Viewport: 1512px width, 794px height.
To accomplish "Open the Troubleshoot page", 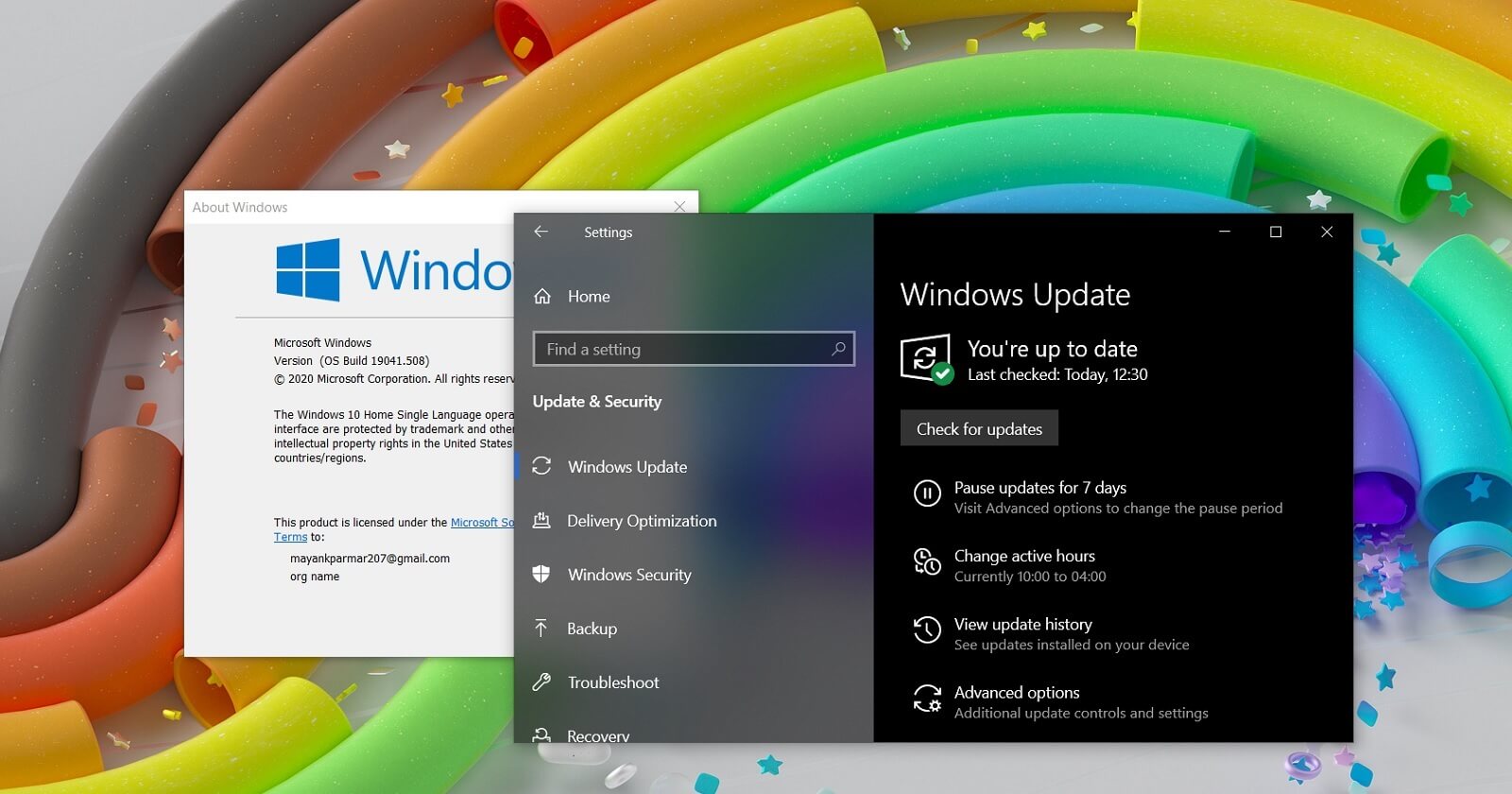I will coord(613,682).
